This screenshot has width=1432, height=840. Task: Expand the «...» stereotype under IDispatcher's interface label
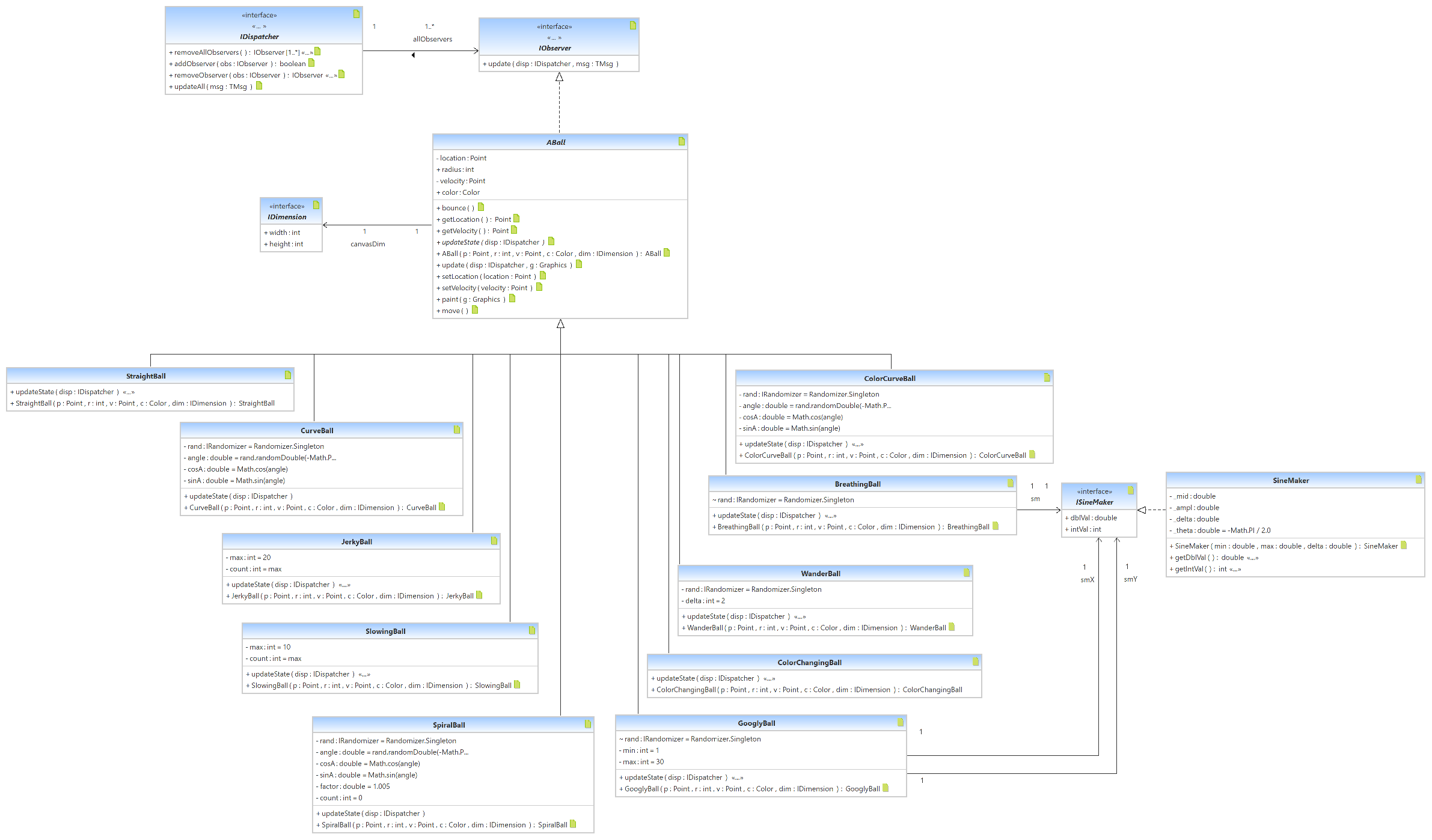(259, 26)
